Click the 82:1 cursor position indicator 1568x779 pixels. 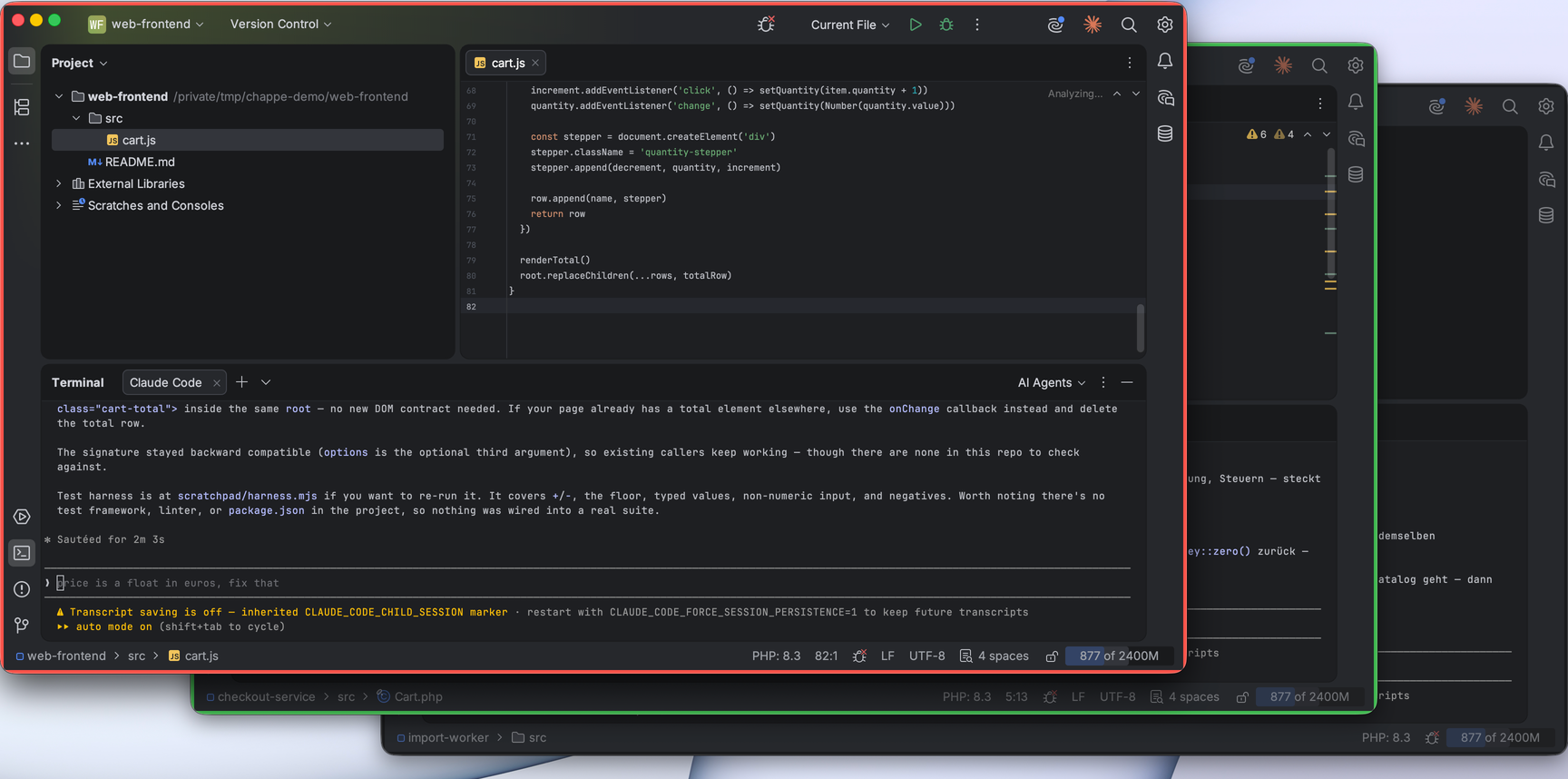(x=826, y=656)
